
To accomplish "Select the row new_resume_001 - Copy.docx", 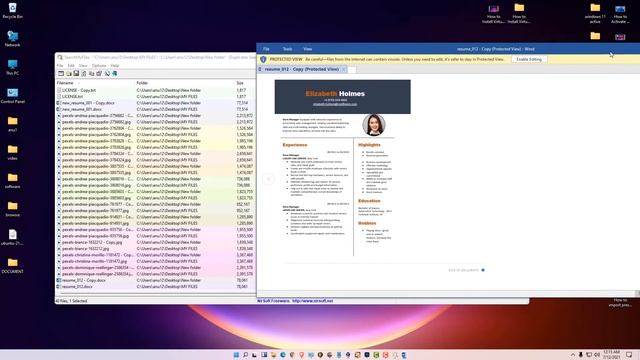I will (x=156, y=103).
